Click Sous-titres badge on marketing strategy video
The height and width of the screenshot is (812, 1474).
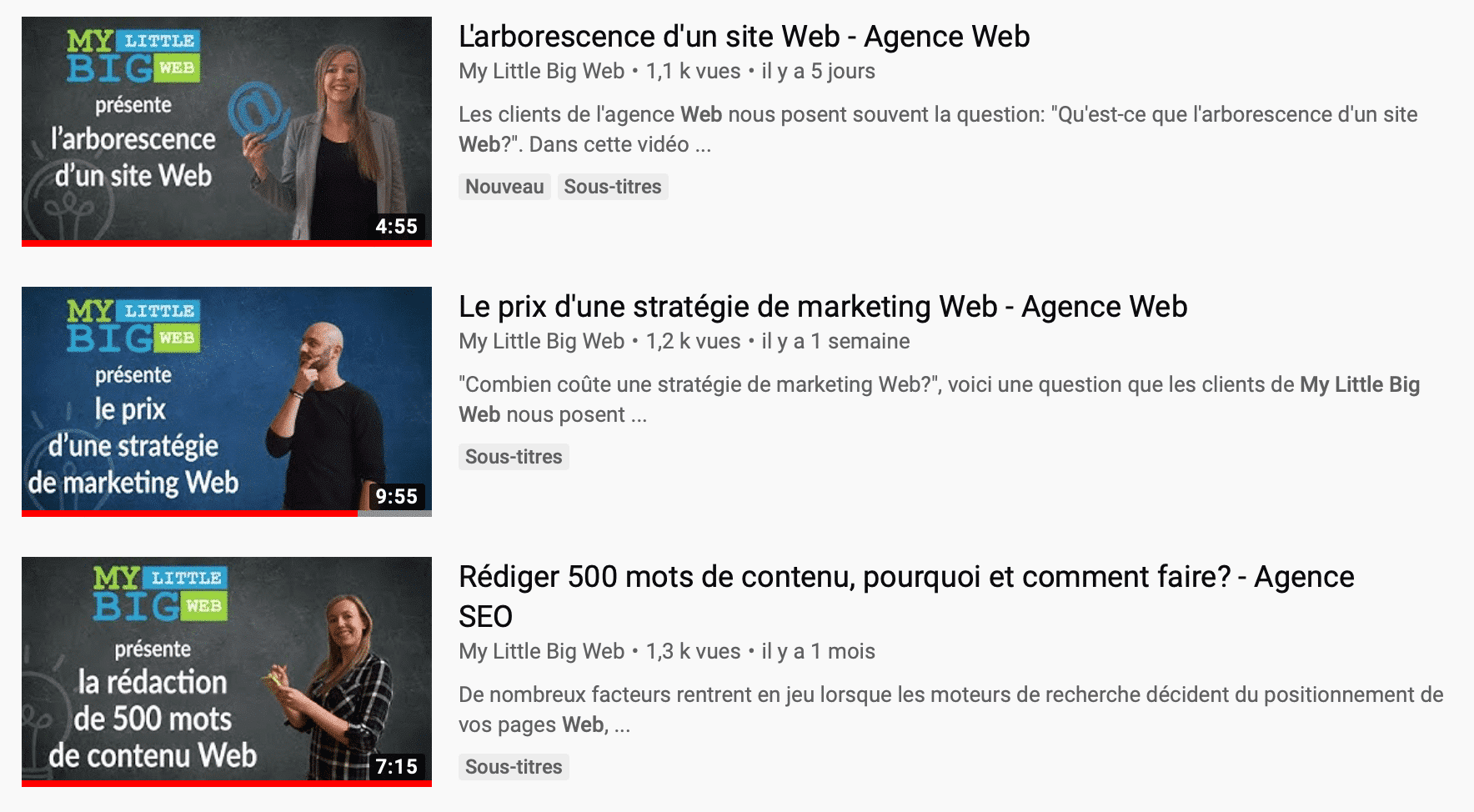coord(514,457)
